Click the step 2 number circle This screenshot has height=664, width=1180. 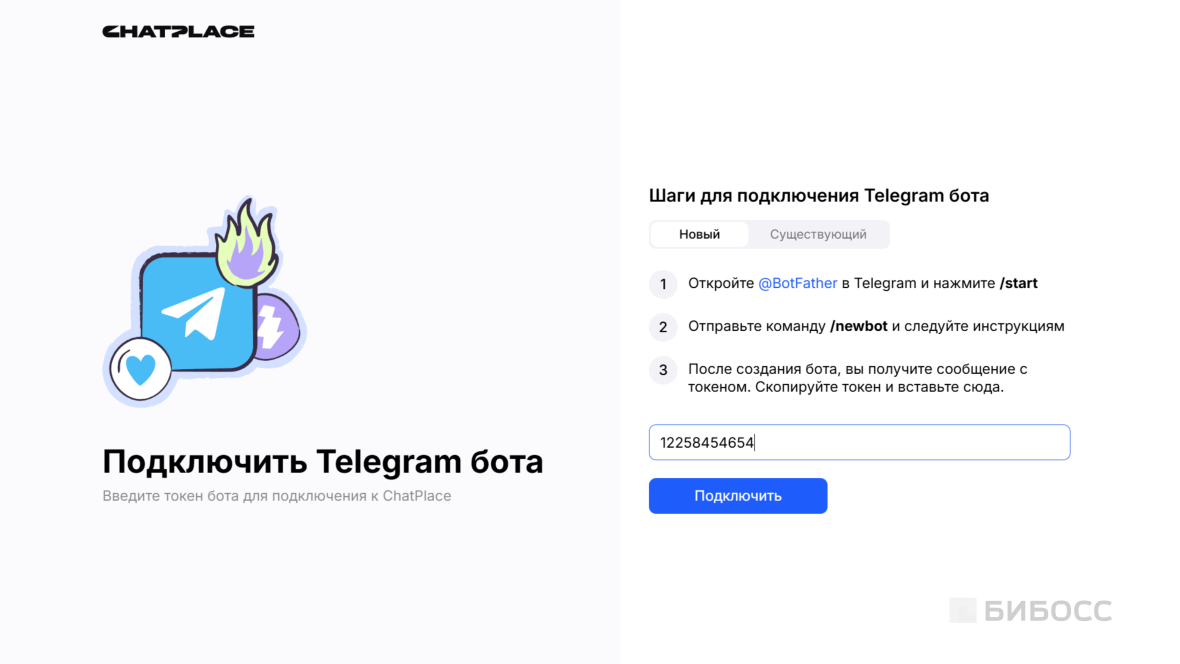[663, 327]
